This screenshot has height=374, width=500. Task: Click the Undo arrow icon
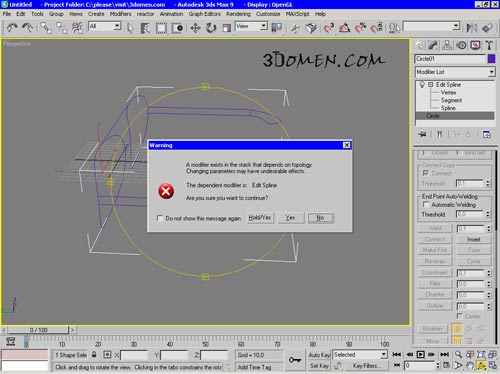(12, 28)
